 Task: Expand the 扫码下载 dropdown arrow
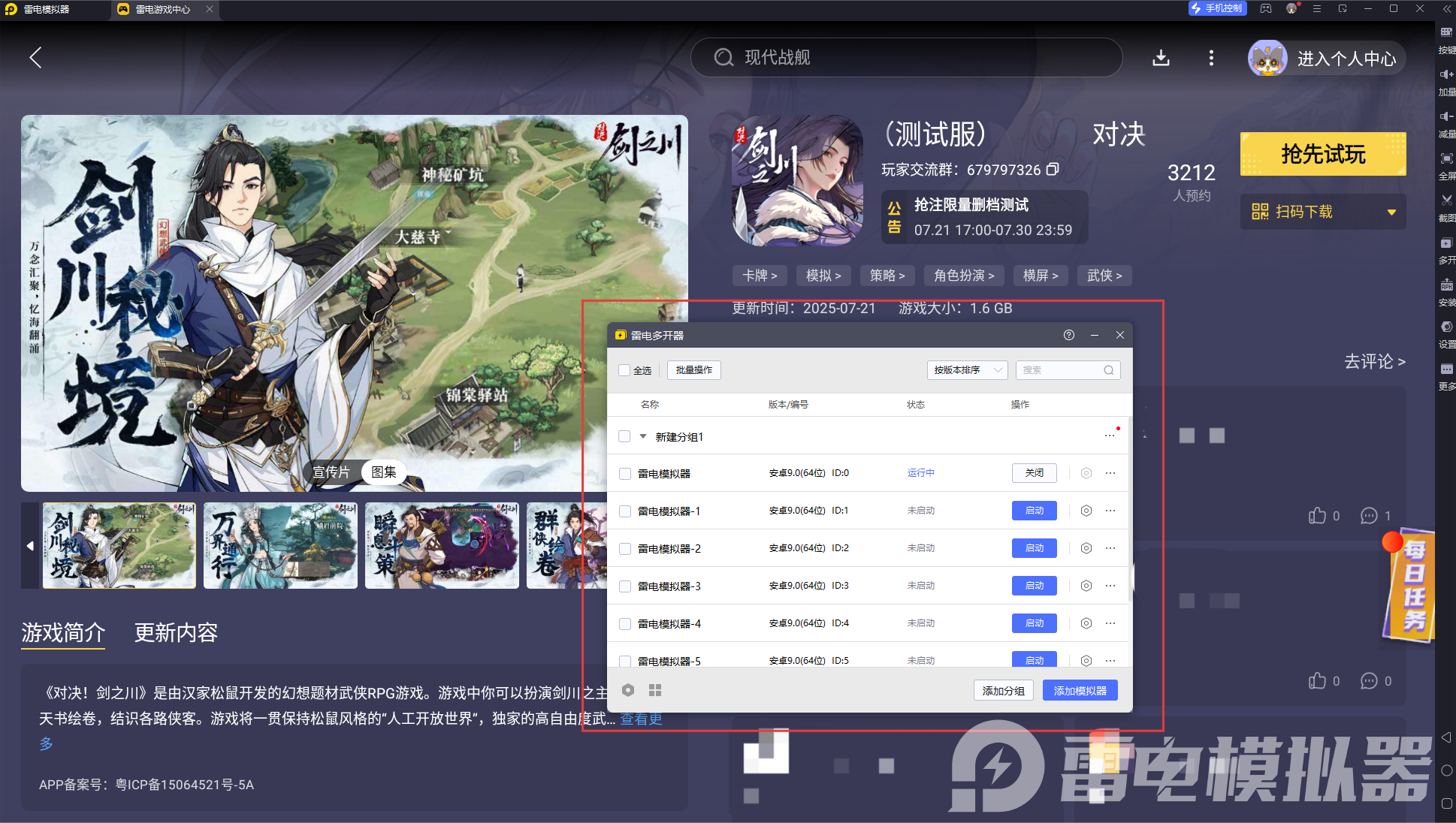1391,213
